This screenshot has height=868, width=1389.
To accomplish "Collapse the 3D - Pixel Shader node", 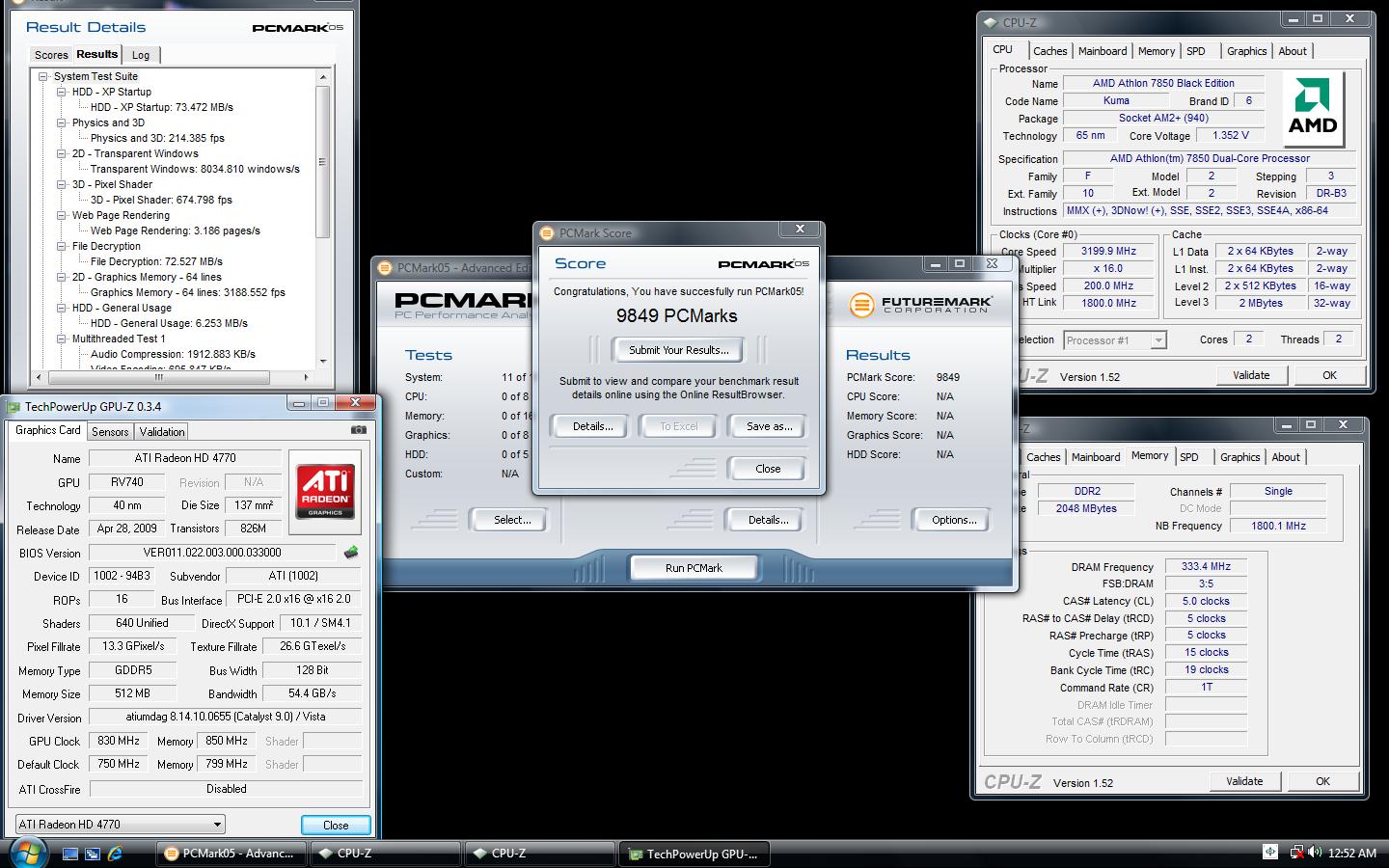I will click(x=62, y=184).
